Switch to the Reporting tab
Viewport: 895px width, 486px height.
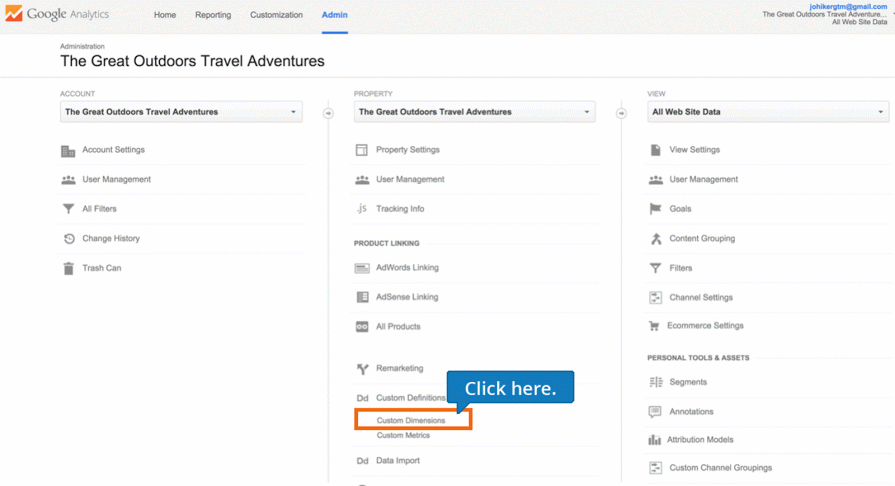point(213,15)
